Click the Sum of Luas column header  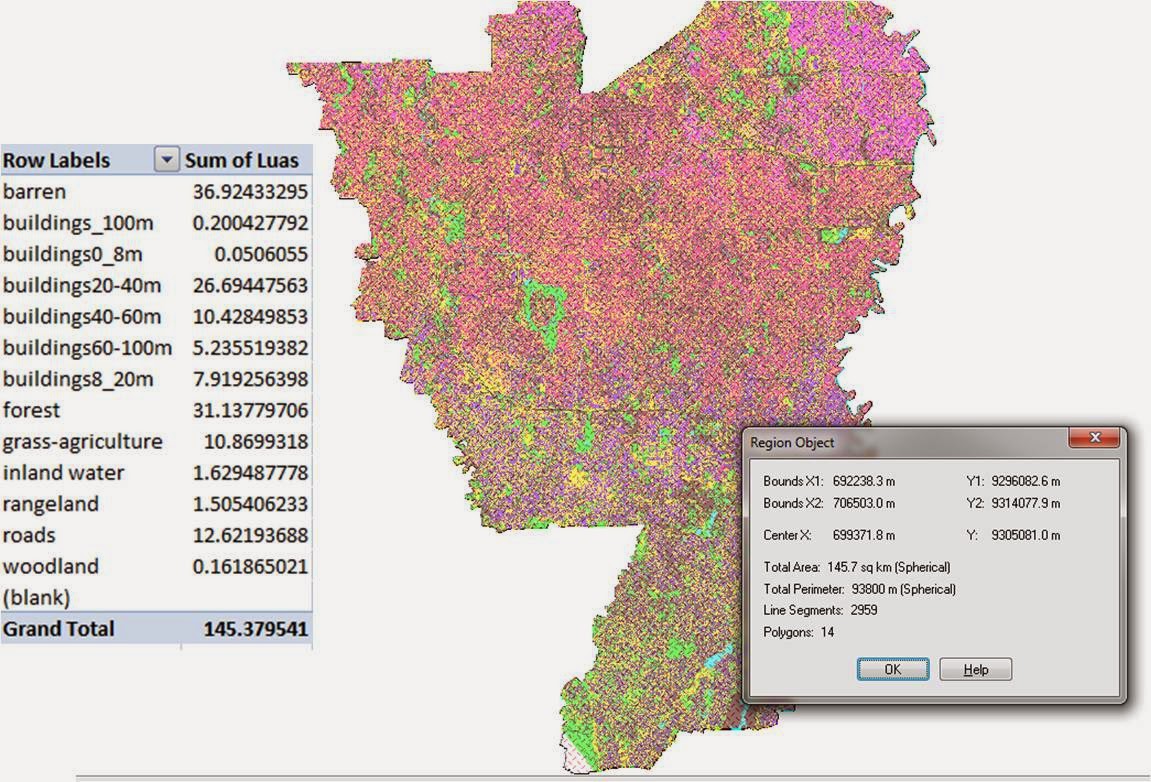pyautogui.click(x=240, y=160)
